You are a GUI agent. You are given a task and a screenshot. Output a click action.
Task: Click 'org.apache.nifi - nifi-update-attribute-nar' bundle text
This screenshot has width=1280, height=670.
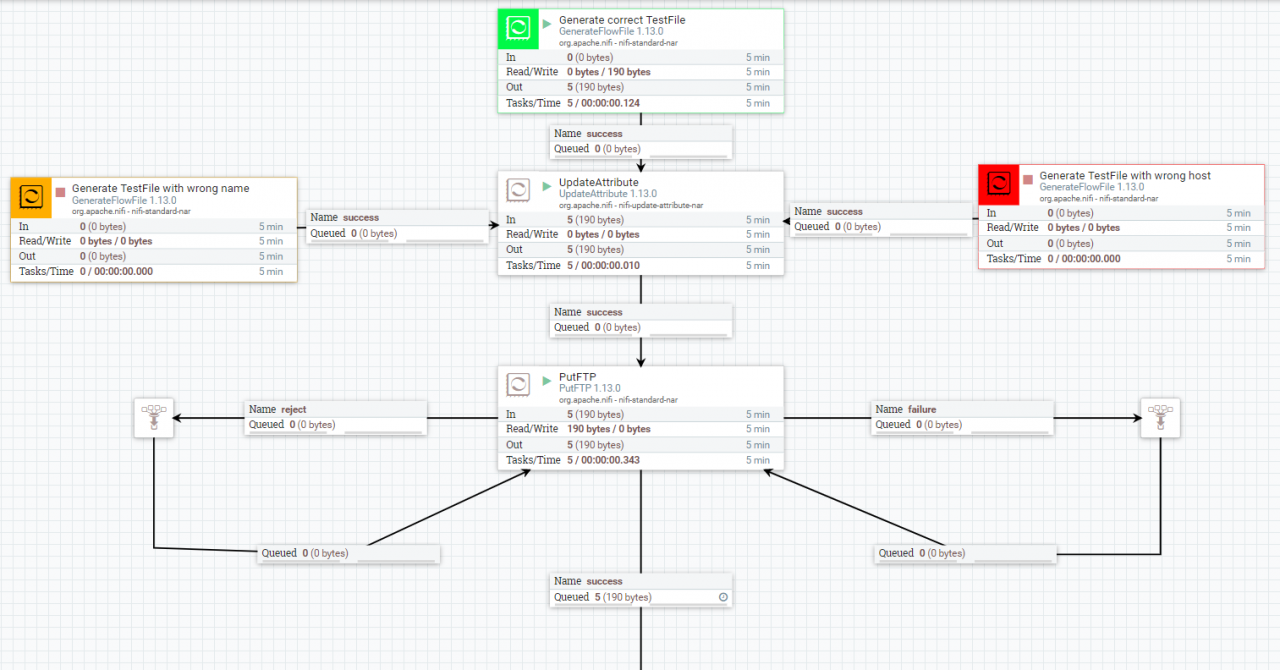(631, 205)
